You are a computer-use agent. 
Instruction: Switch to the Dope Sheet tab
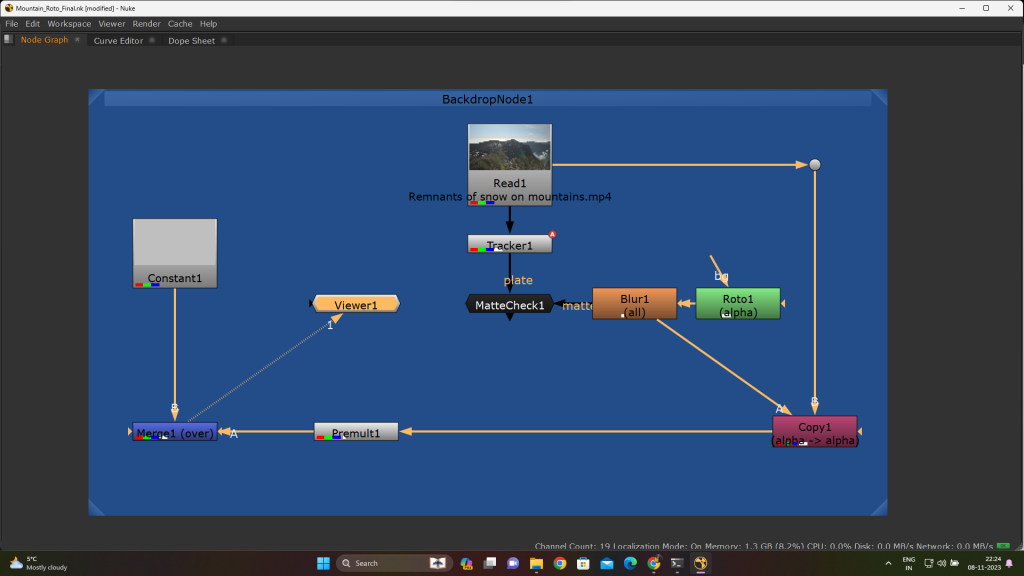point(191,40)
